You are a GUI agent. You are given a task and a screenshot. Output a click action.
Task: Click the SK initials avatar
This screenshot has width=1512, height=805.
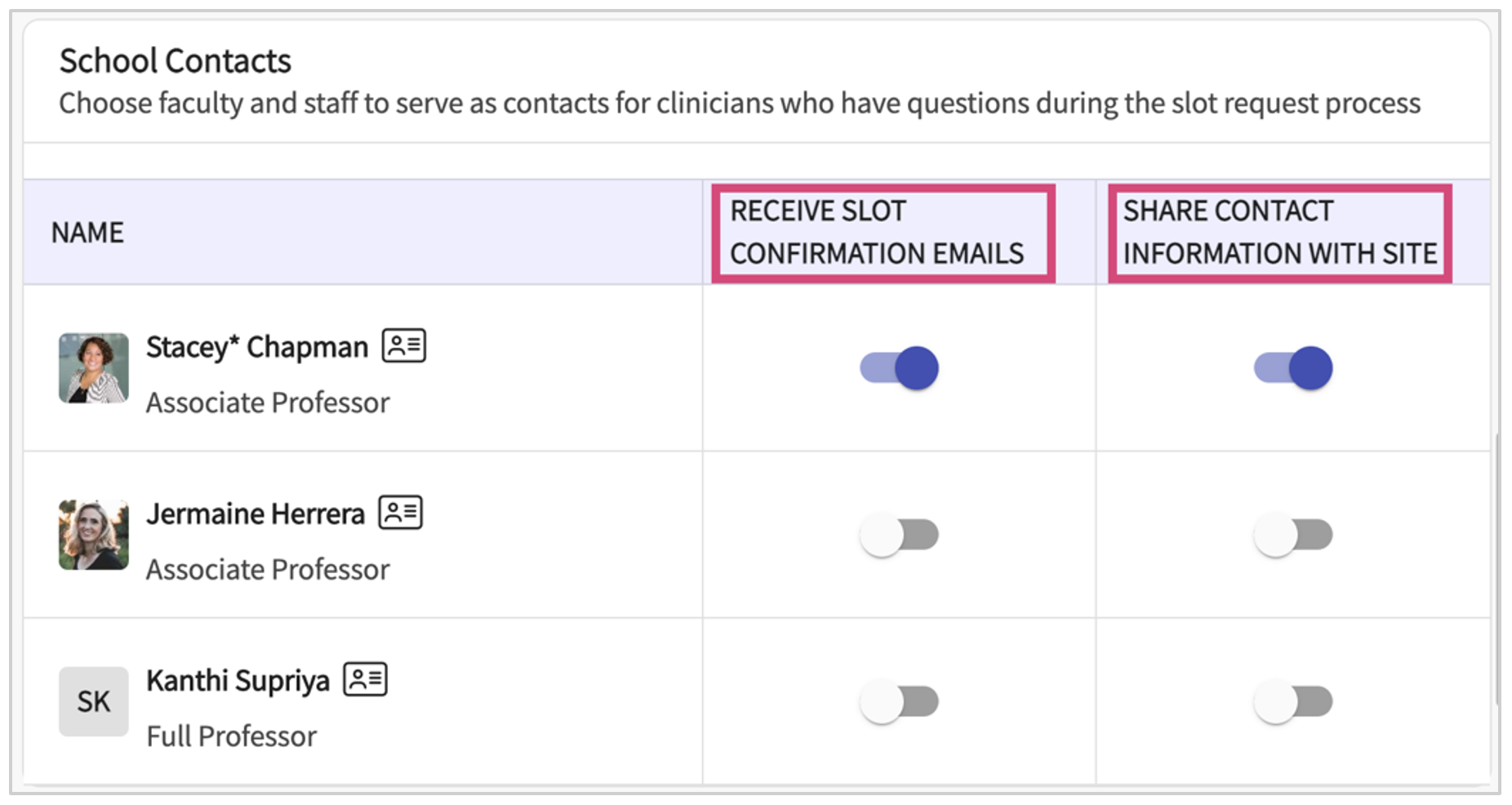pos(94,701)
